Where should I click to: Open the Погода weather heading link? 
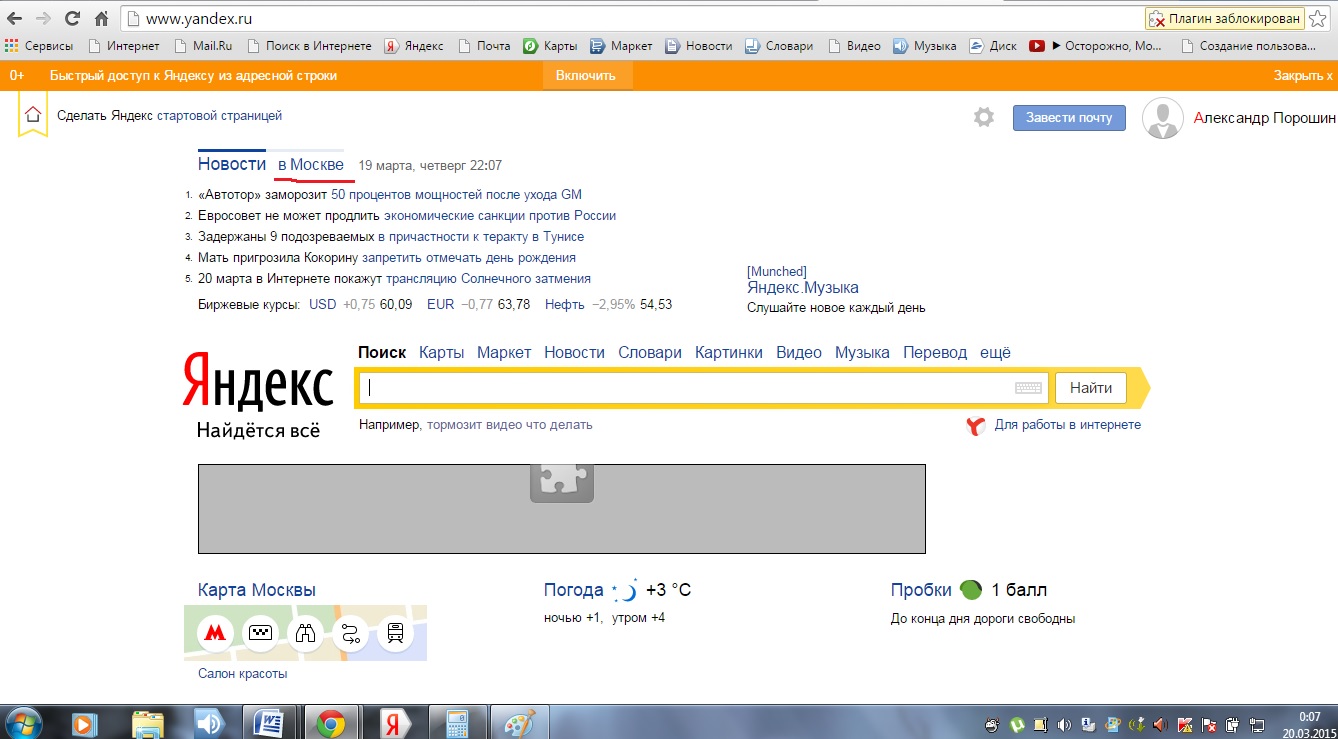[574, 590]
